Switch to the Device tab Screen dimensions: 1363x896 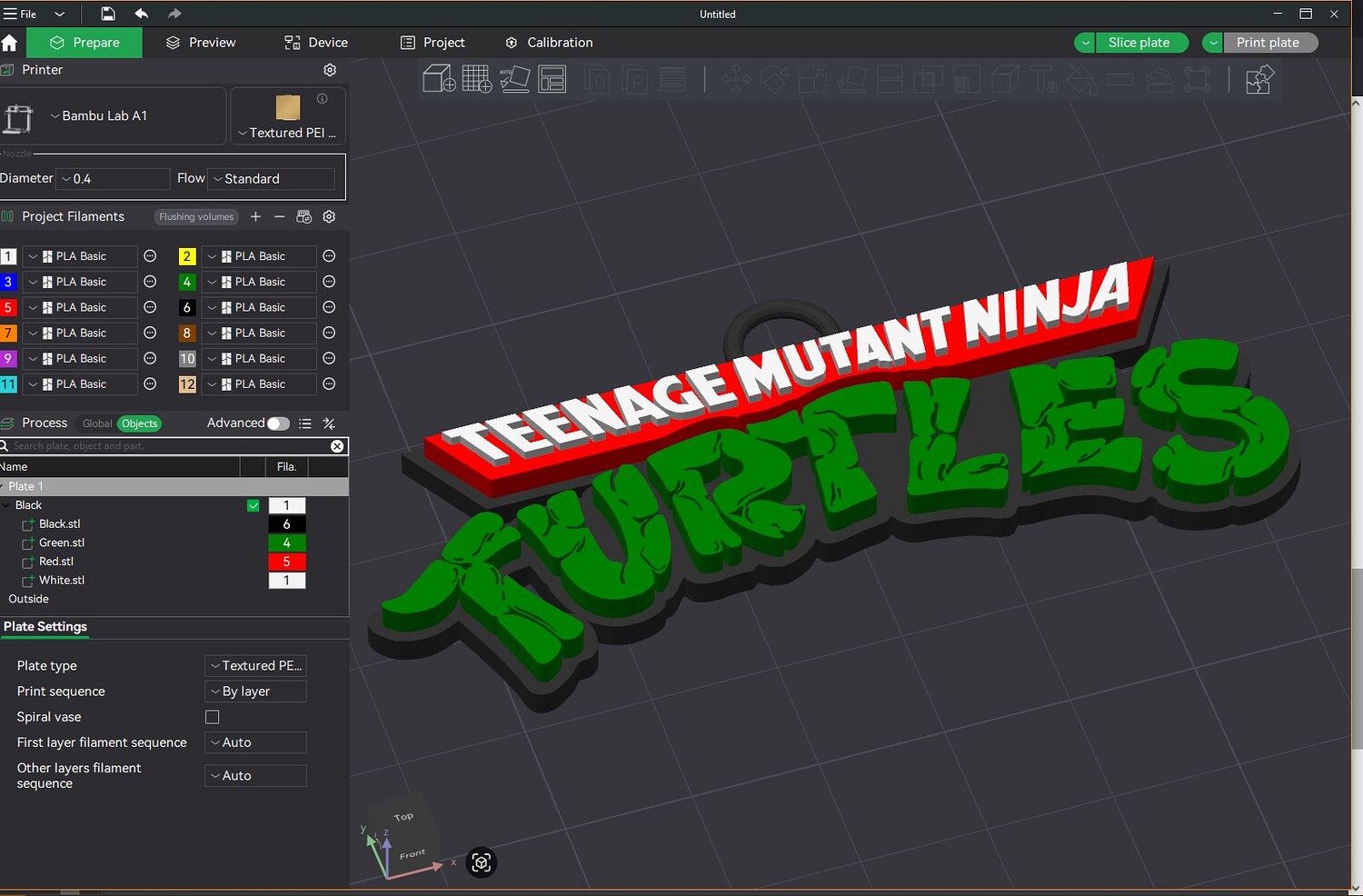click(316, 43)
